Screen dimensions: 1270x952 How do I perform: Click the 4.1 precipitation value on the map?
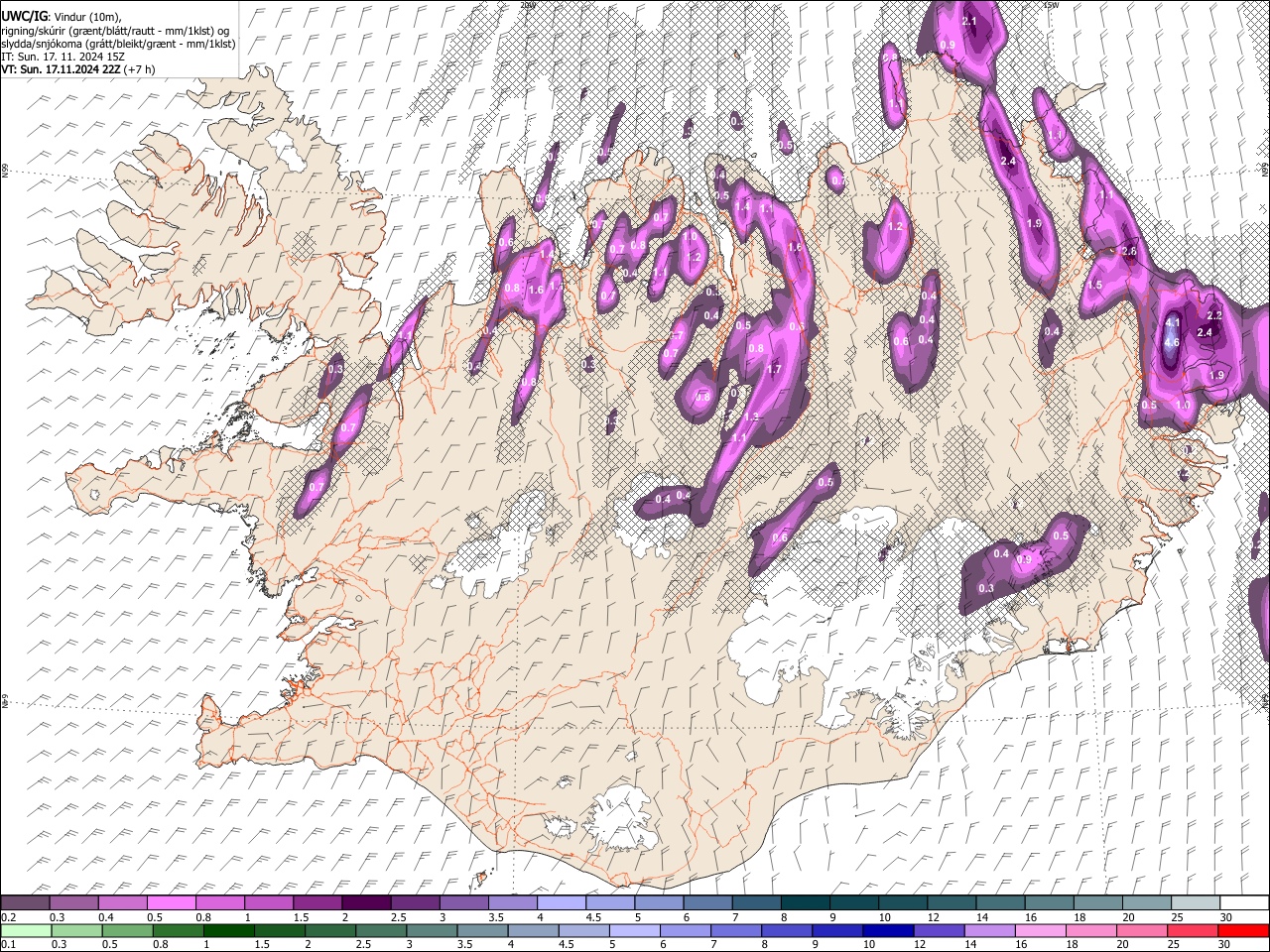1172,322
